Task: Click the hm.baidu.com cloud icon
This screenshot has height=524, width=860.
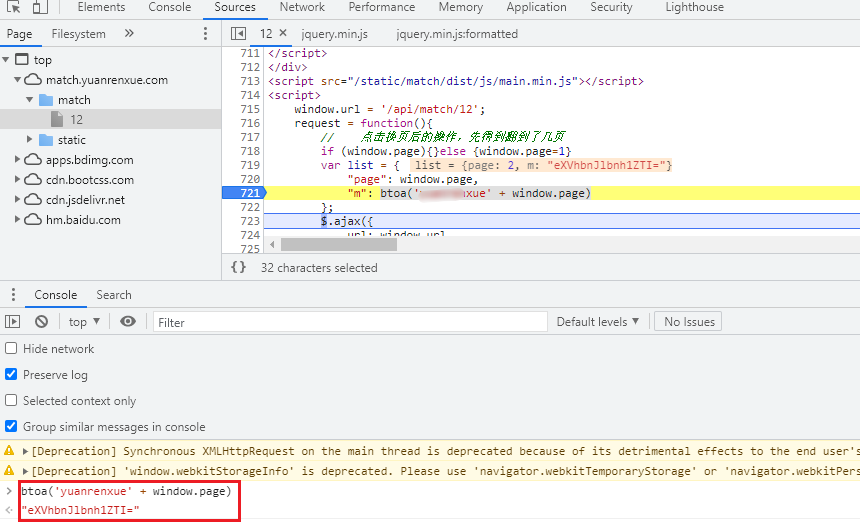Action: 33,219
